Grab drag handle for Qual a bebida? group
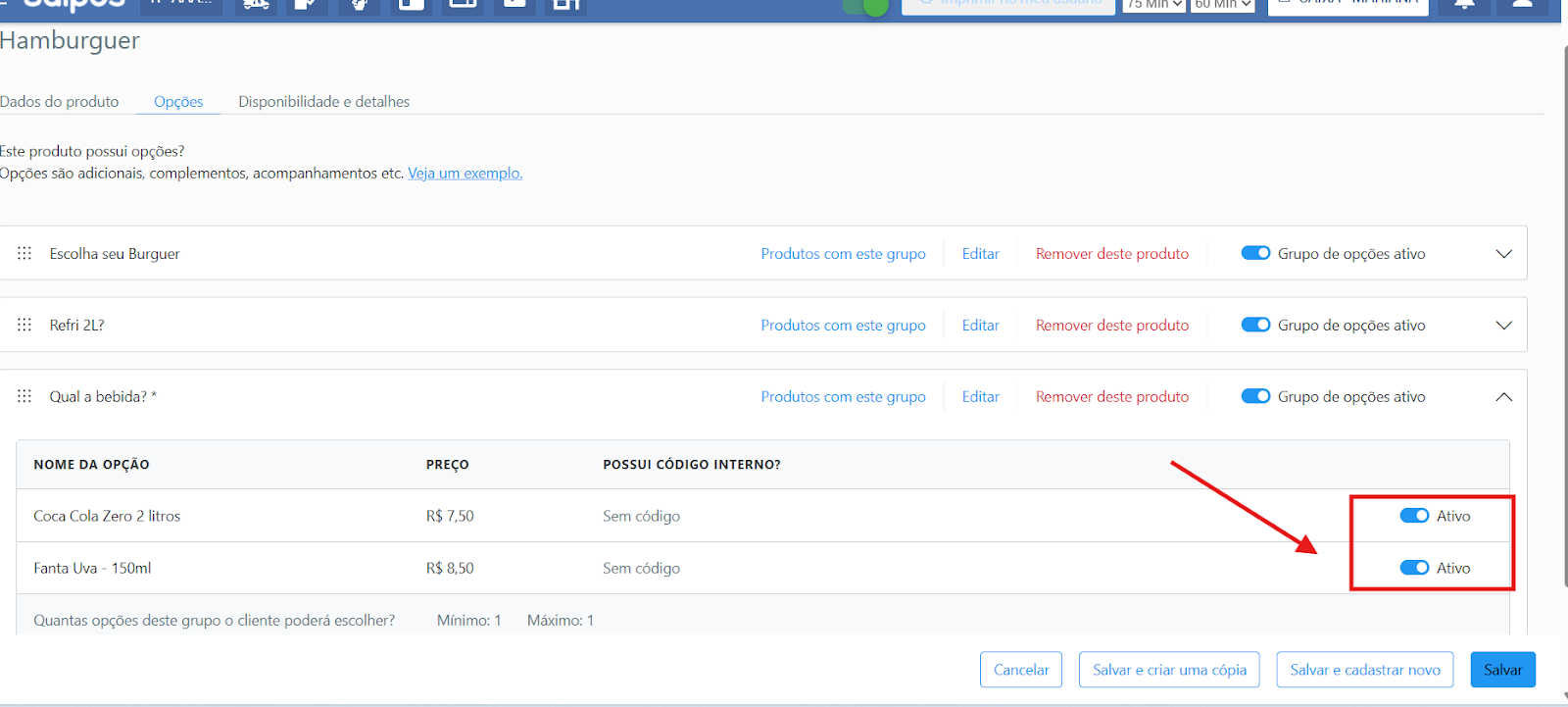Image resolution: width=1568 pixels, height=707 pixels. (x=24, y=396)
